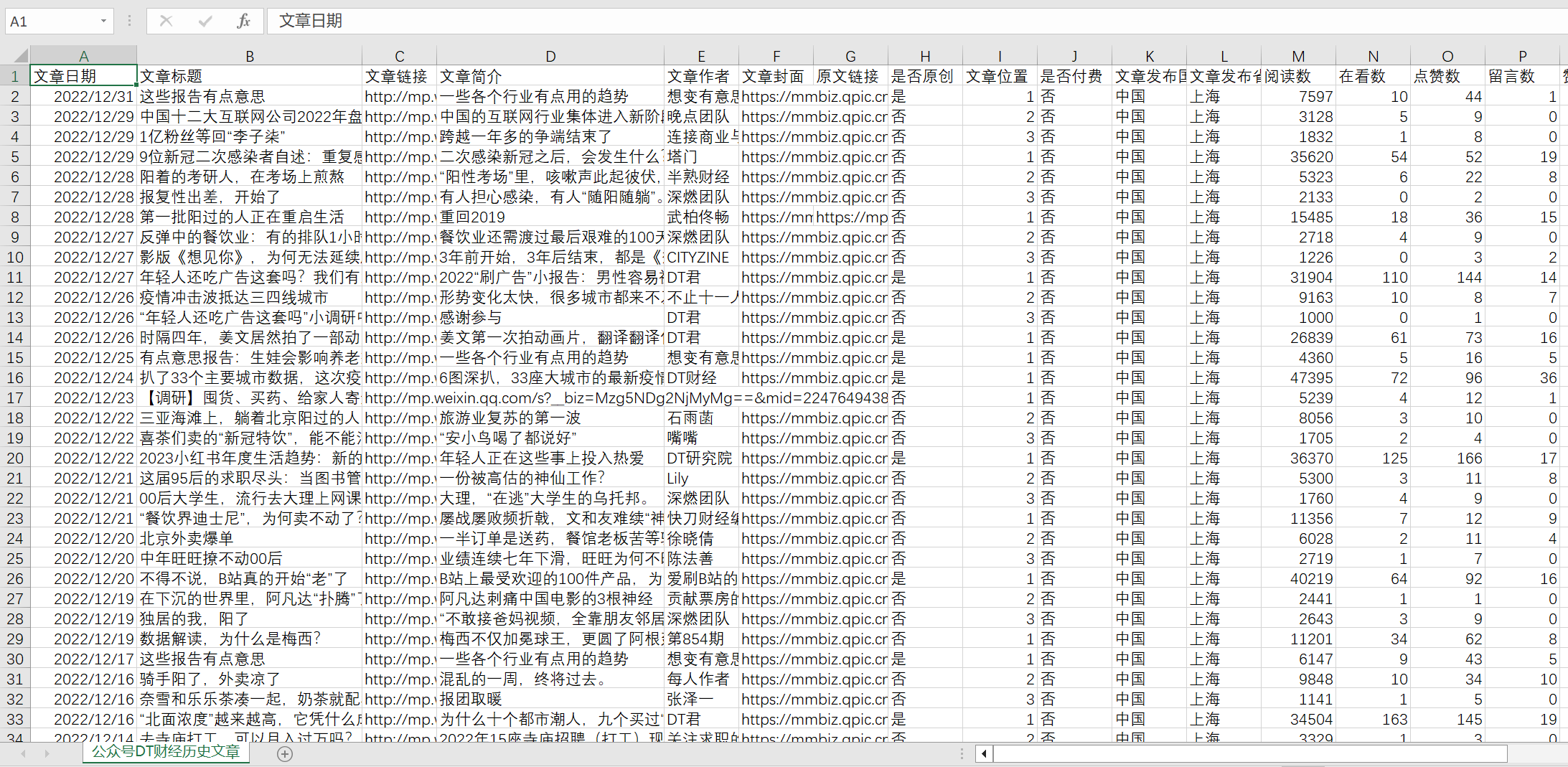Click the Name Box showing A1

coord(52,21)
